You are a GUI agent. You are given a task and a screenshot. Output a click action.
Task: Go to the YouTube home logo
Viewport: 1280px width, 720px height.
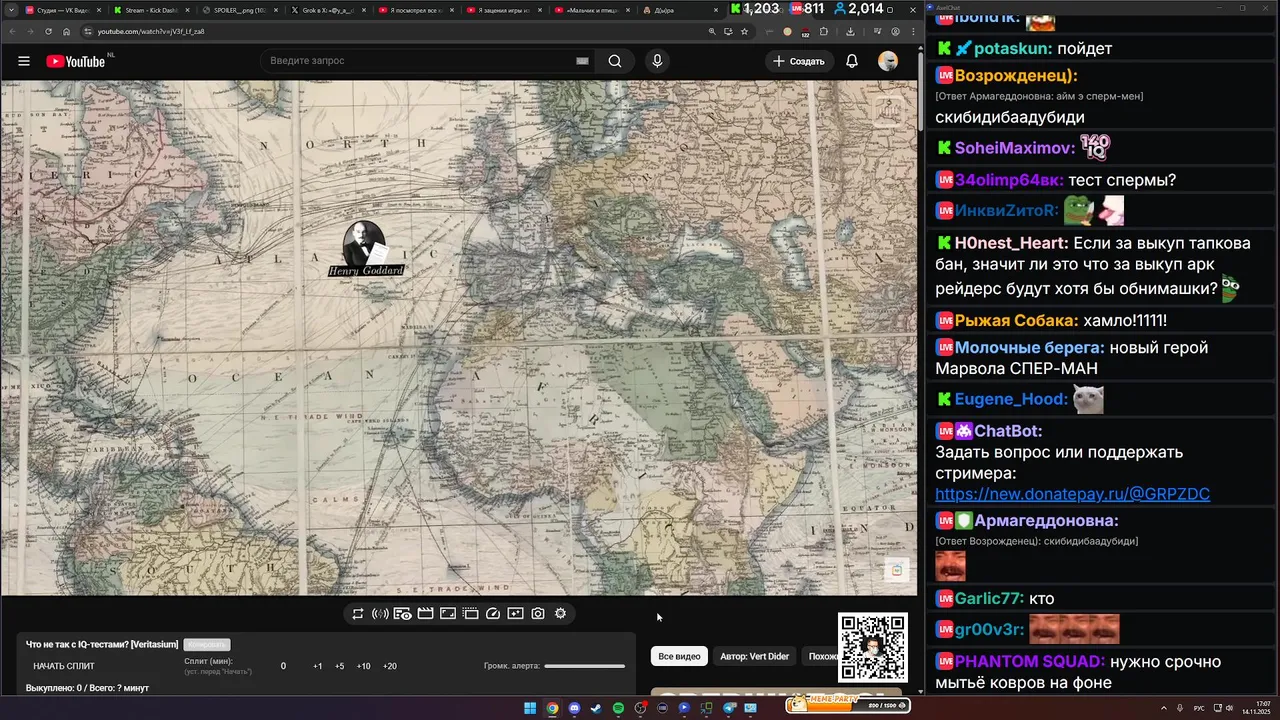[75, 61]
